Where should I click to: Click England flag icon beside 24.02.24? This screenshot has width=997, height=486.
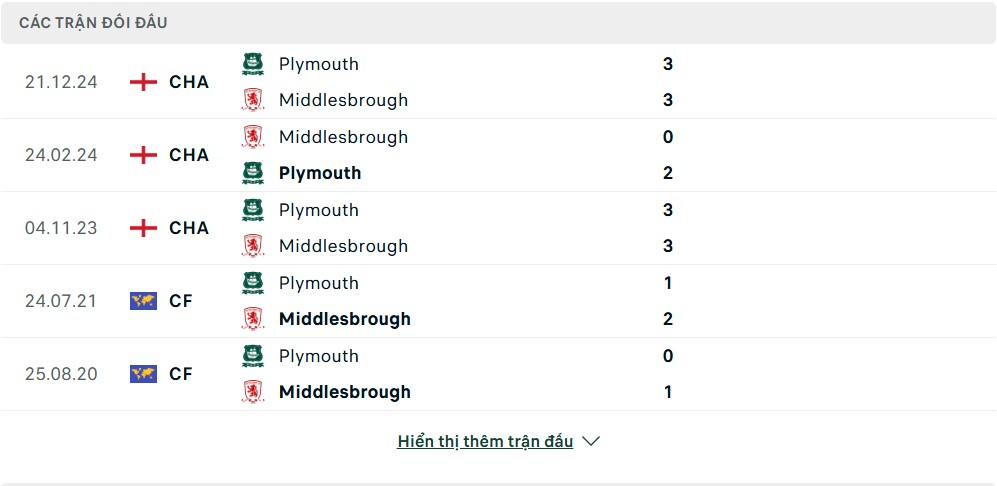tap(143, 155)
